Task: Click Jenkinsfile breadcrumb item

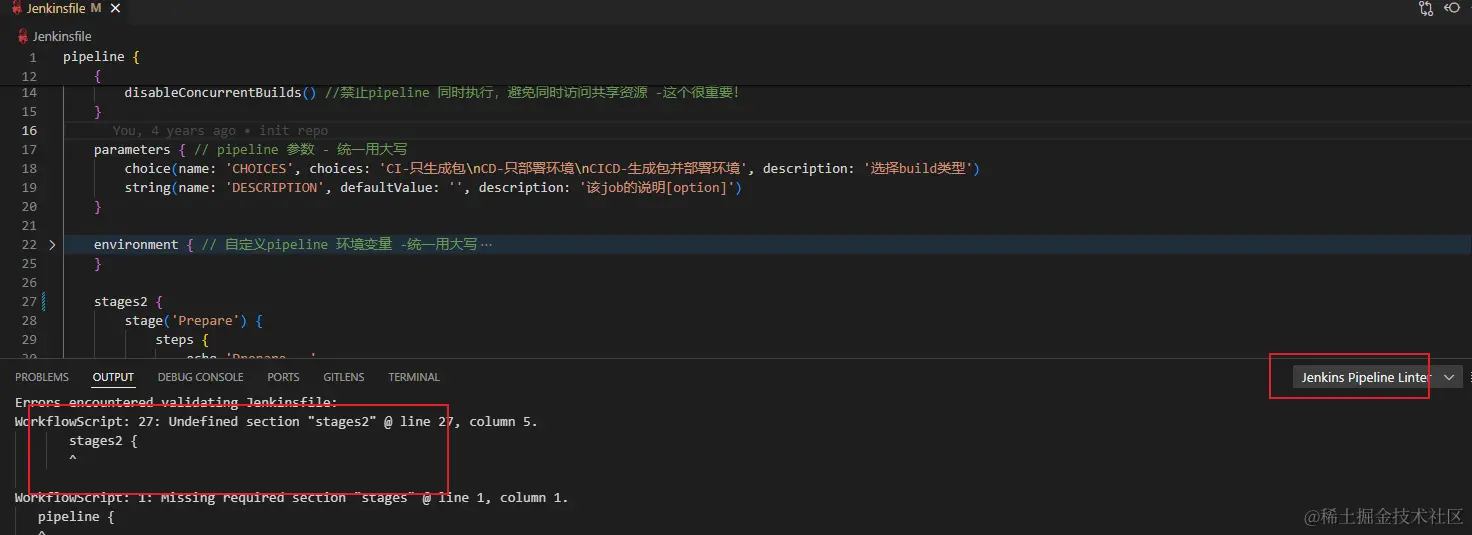Action: click(x=62, y=36)
